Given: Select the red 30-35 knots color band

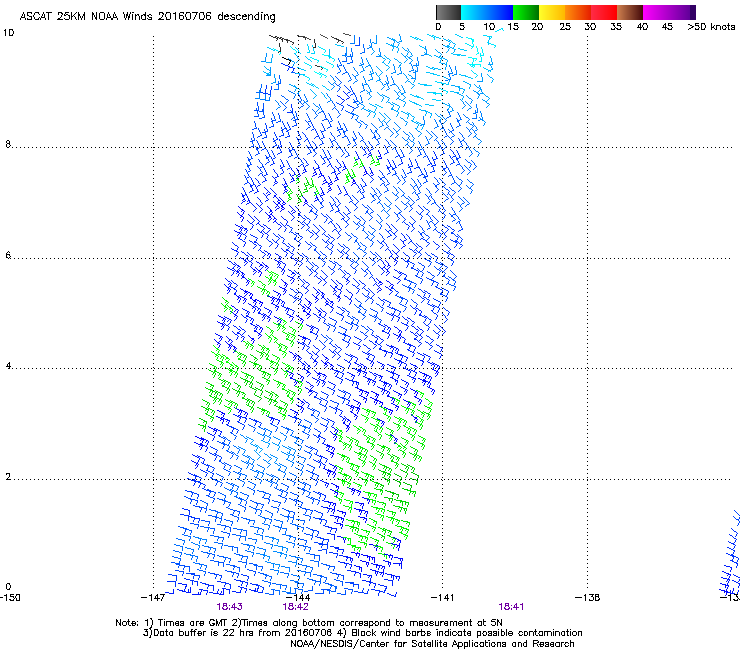Looking at the screenshot, I should [604, 12].
